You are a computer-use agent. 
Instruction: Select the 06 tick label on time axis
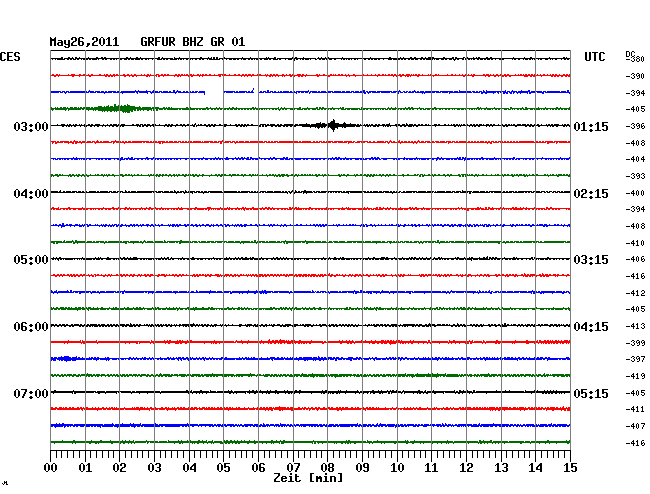(x=258, y=468)
